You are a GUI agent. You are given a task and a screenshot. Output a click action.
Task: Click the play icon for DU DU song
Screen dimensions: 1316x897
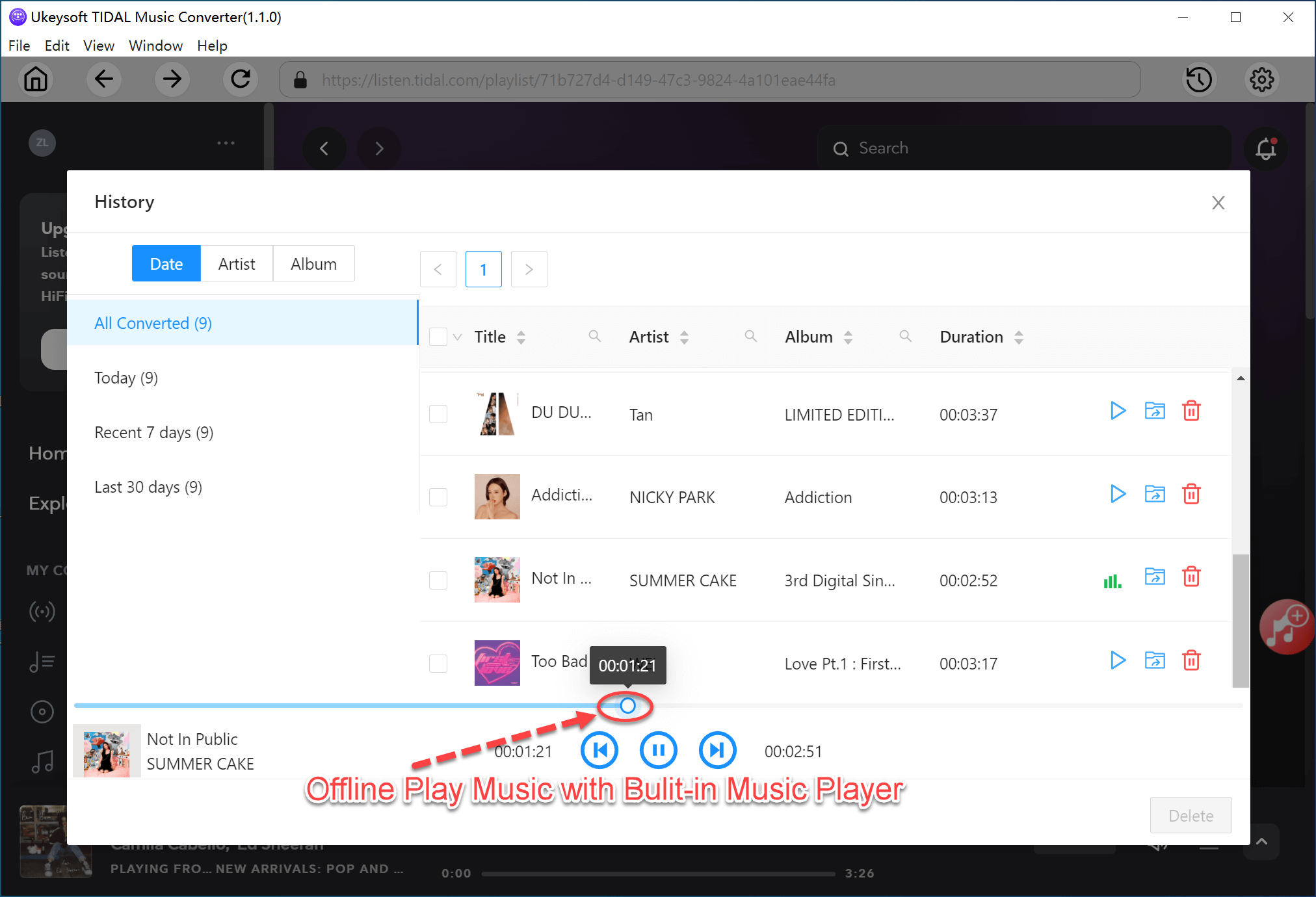(x=1117, y=412)
